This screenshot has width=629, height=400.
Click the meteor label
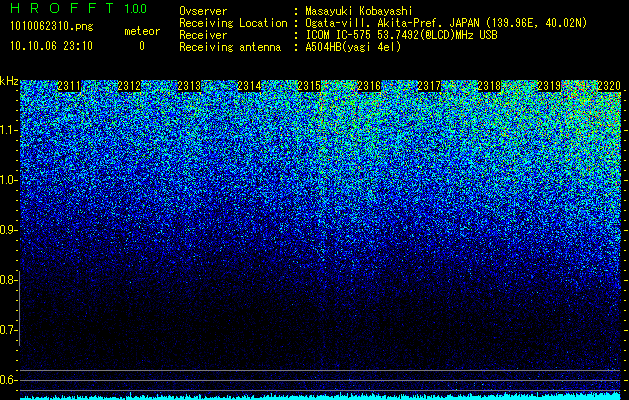(x=142, y=31)
